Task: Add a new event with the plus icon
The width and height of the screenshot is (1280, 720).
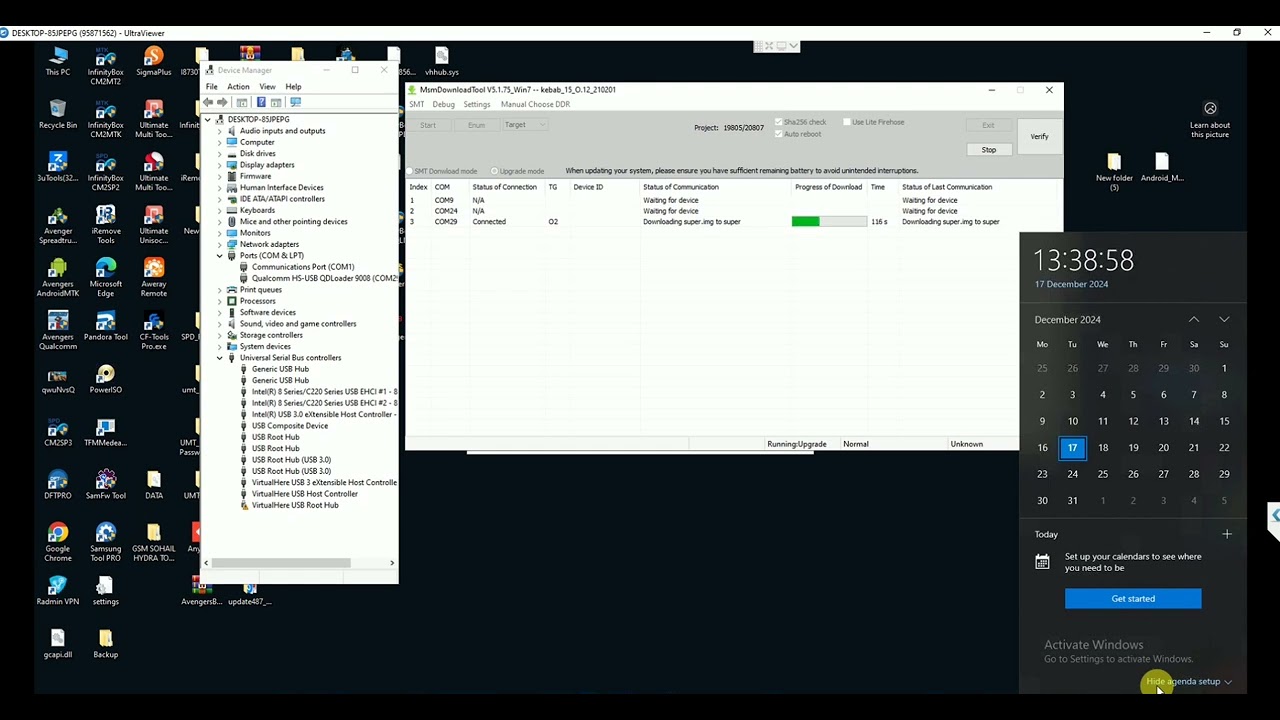Action: point(1227,534)
